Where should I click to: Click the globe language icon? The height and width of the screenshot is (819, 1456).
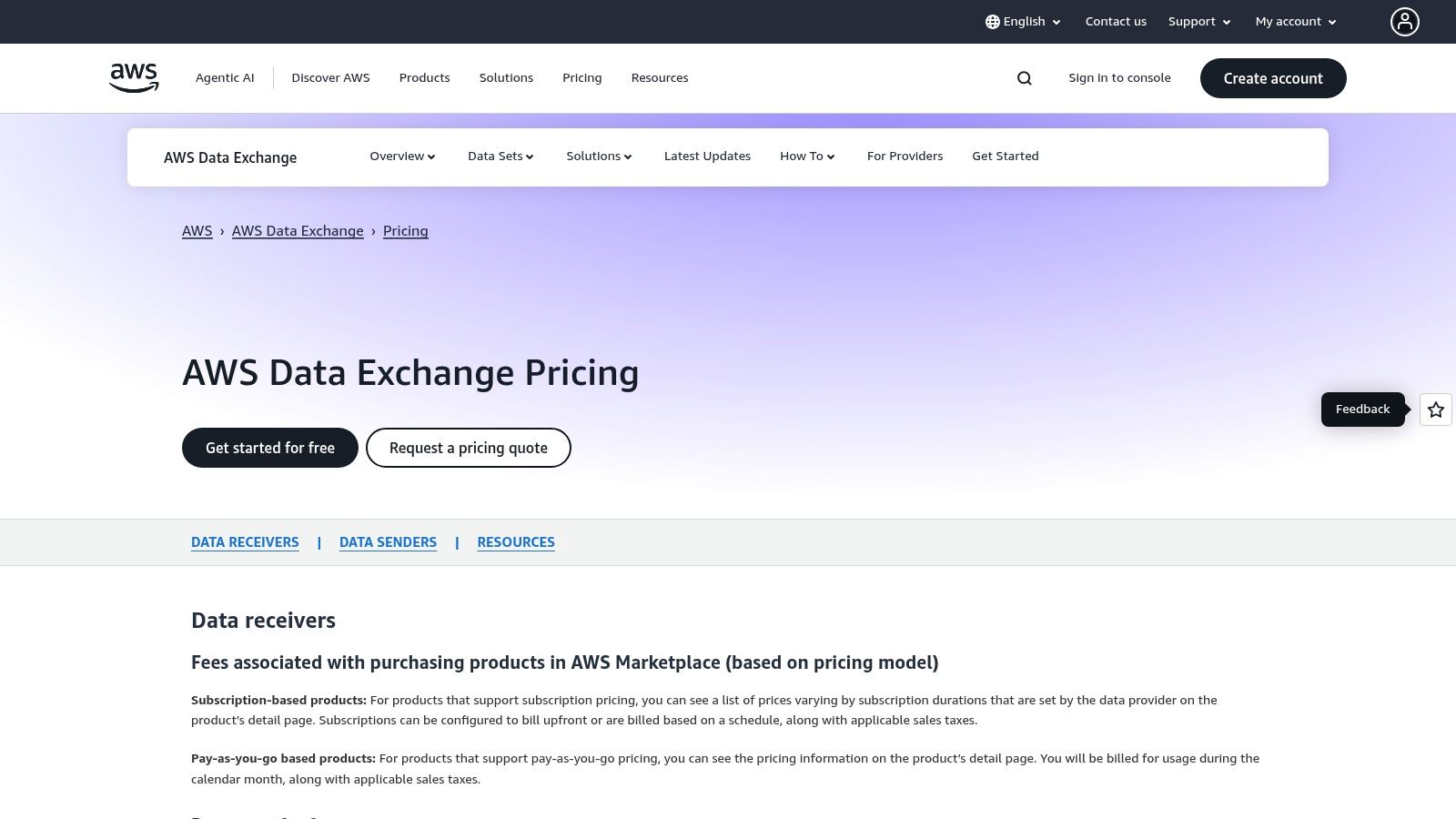993,22
